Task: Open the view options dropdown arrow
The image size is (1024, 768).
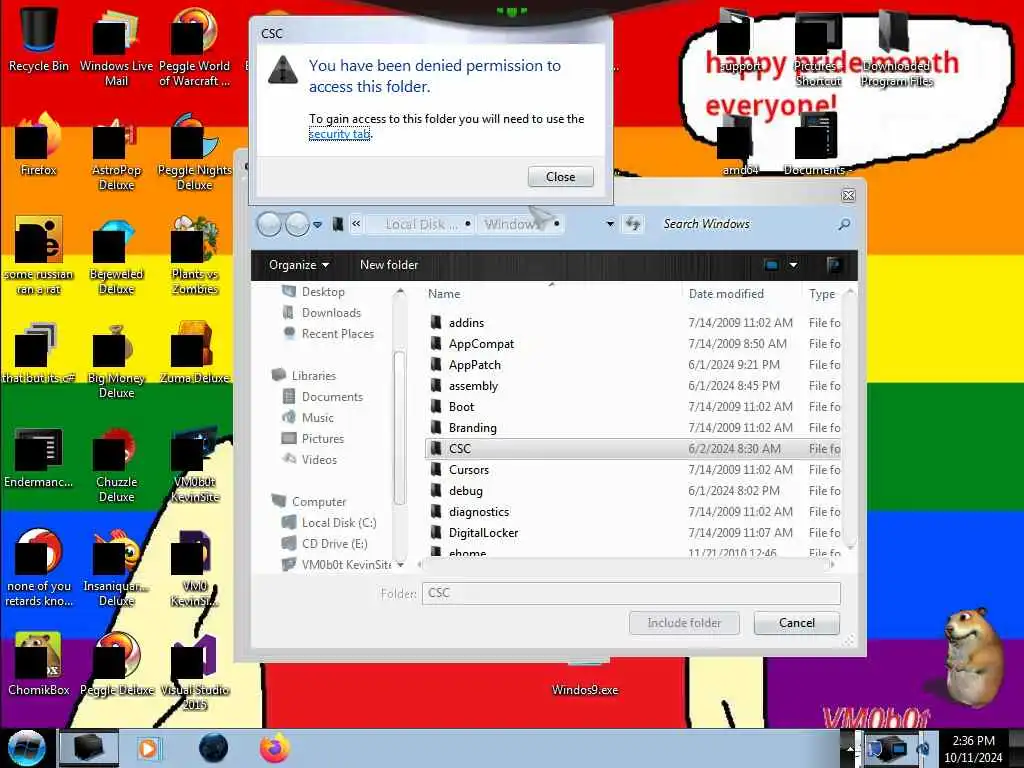Action: coord(793,264)
